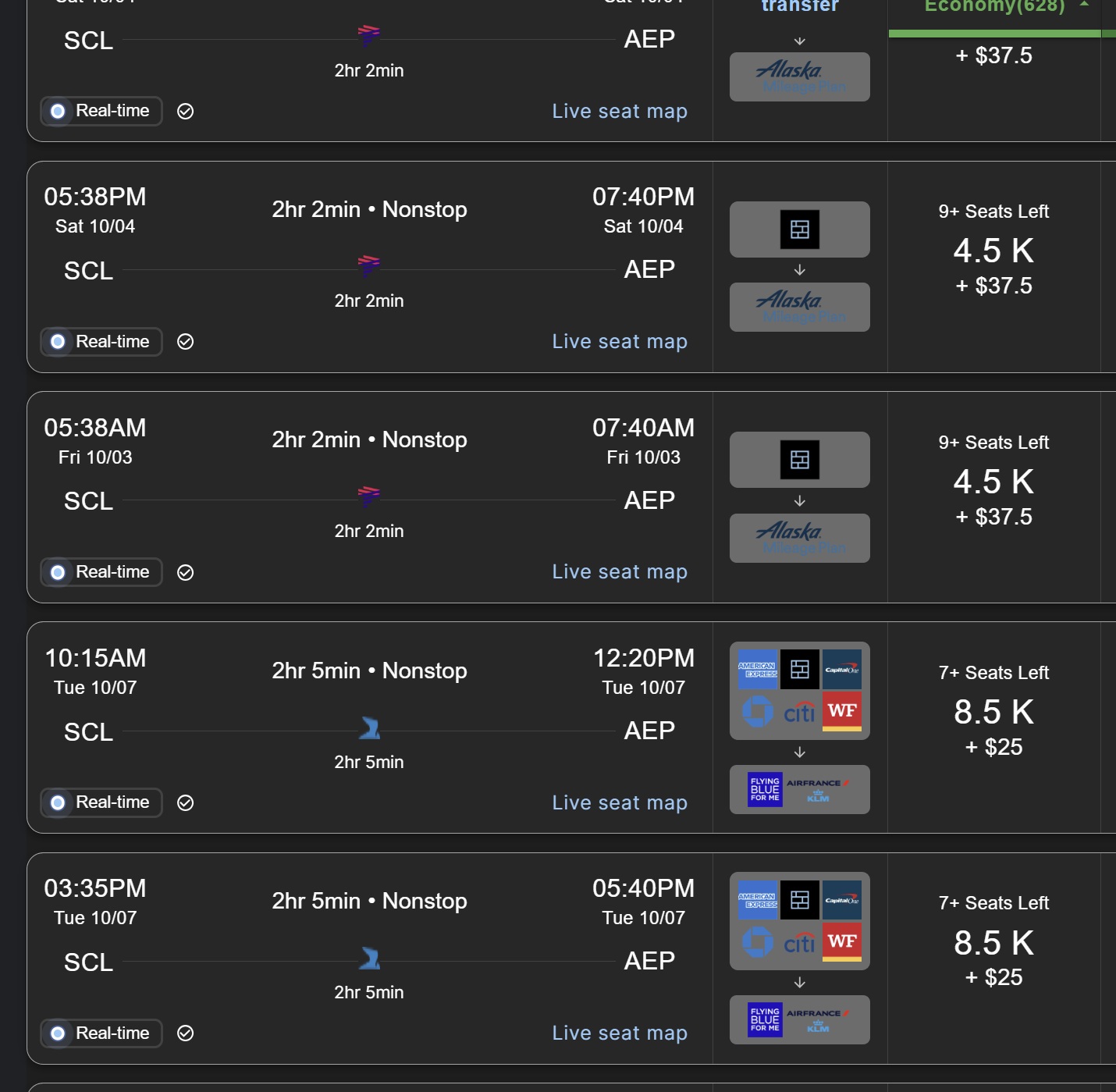
Task: Open the Economy(628) tab
Action: (x=994, y=6)
